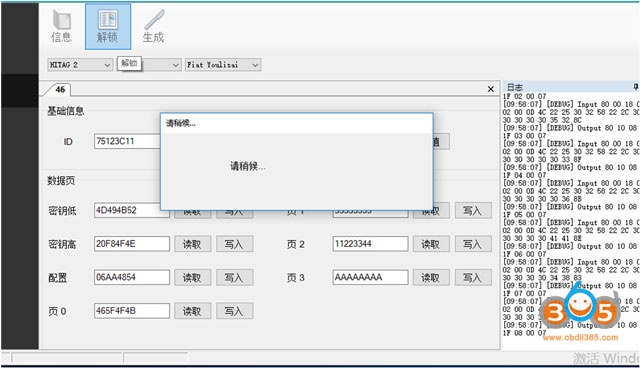Click 读取 for the 页 2 row
This screenshot has width=640, height=368.
coord(431,244)
